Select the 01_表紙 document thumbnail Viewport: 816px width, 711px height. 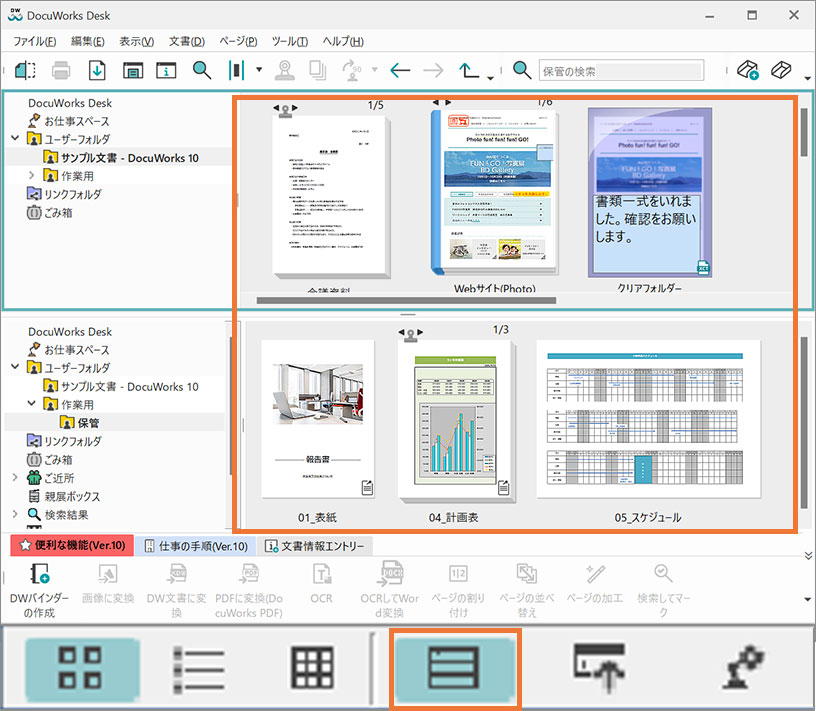pos(317,419)
